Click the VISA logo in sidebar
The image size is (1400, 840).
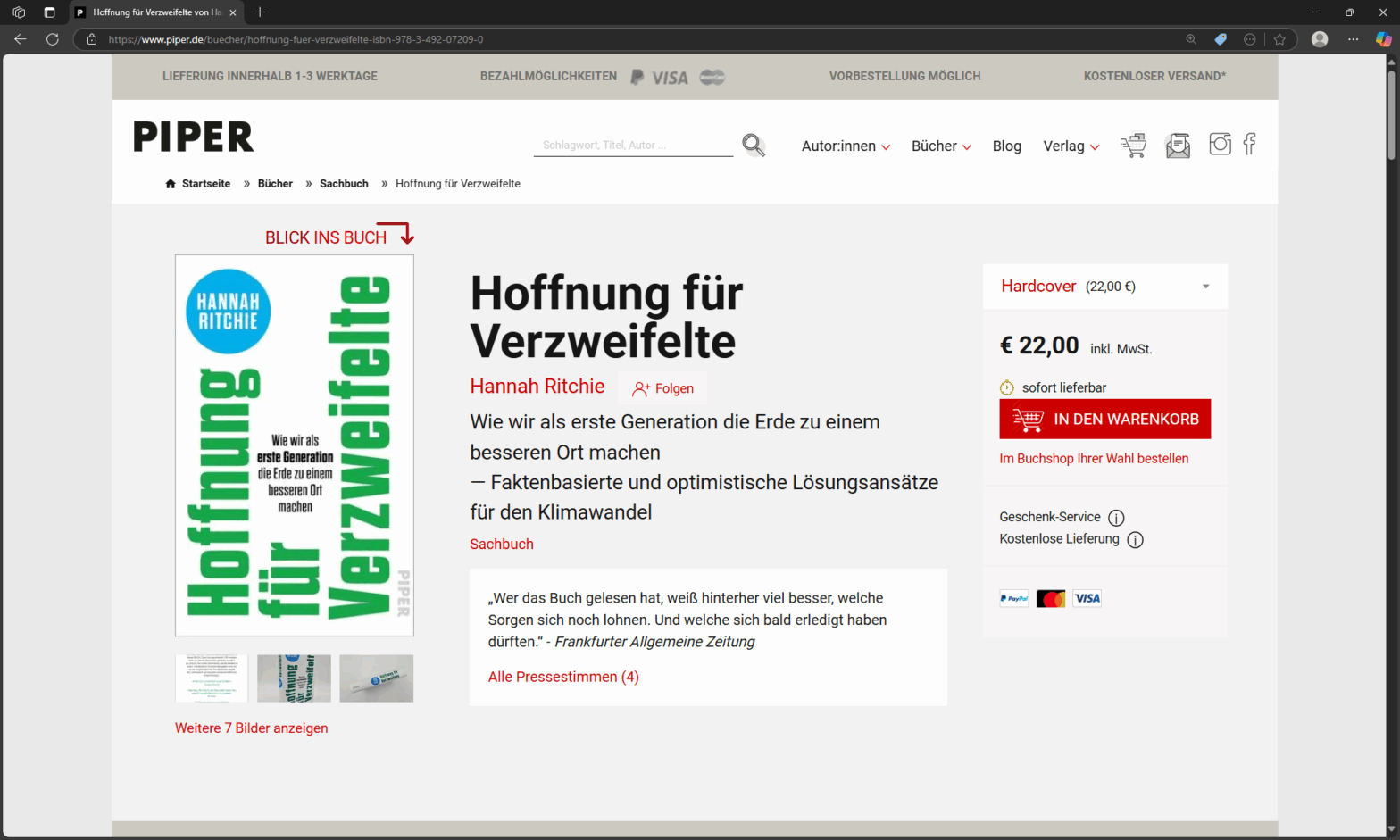(x=1087, y=598)
